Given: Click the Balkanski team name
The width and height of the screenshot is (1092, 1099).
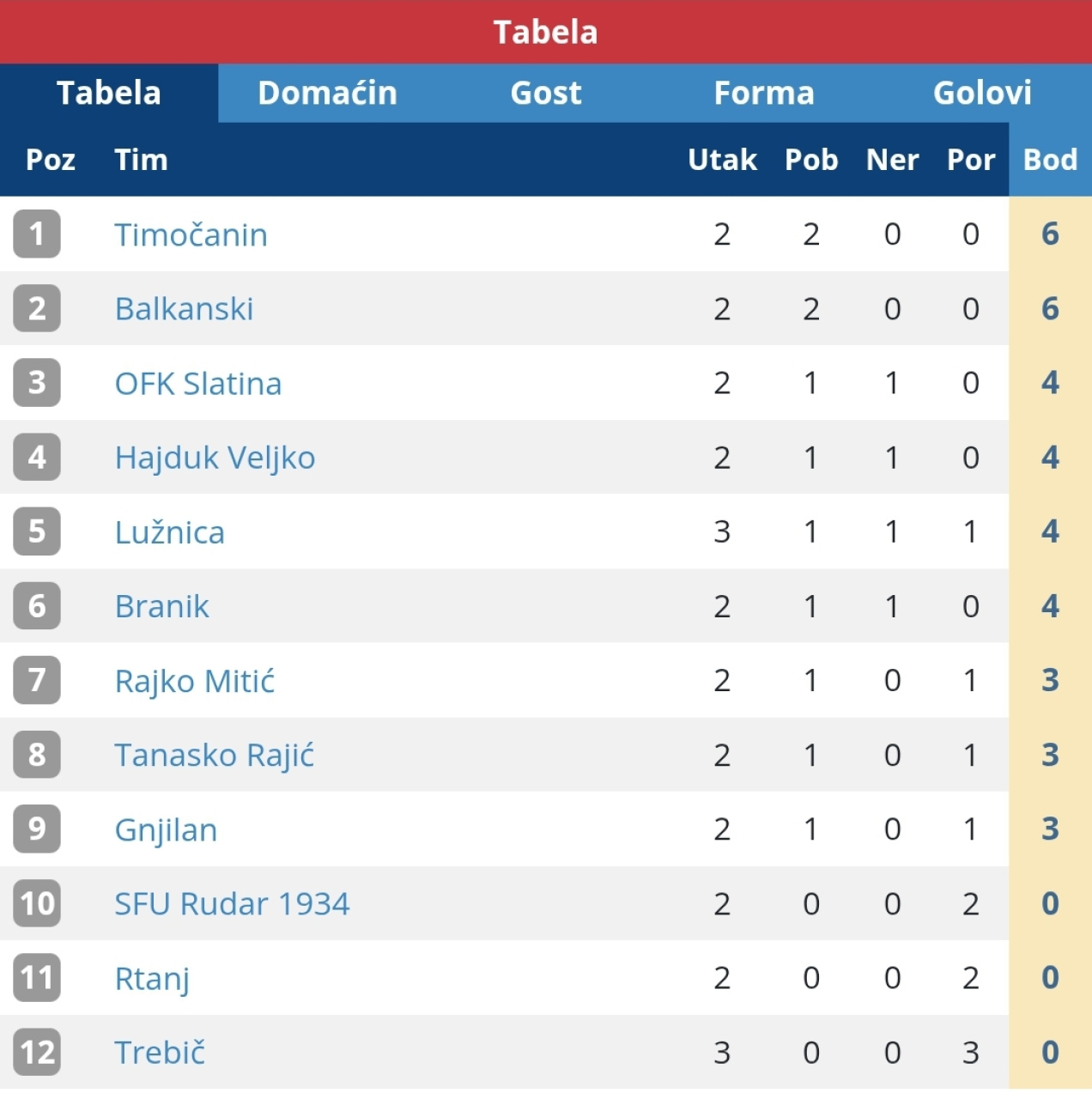Looking at the screenshot, I should coord(184,309).
